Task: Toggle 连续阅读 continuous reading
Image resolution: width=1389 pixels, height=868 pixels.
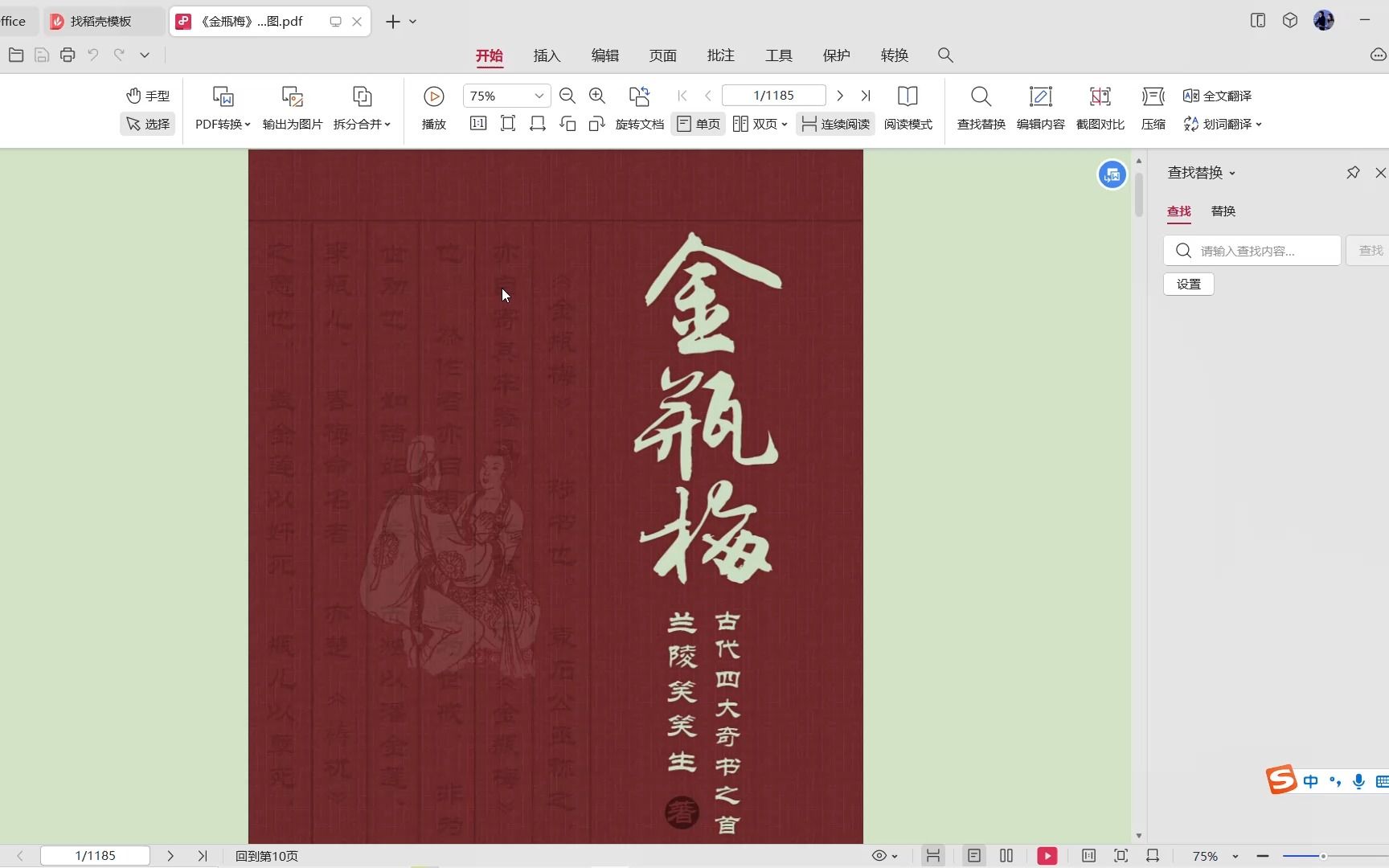Action: tap(835, 124)
